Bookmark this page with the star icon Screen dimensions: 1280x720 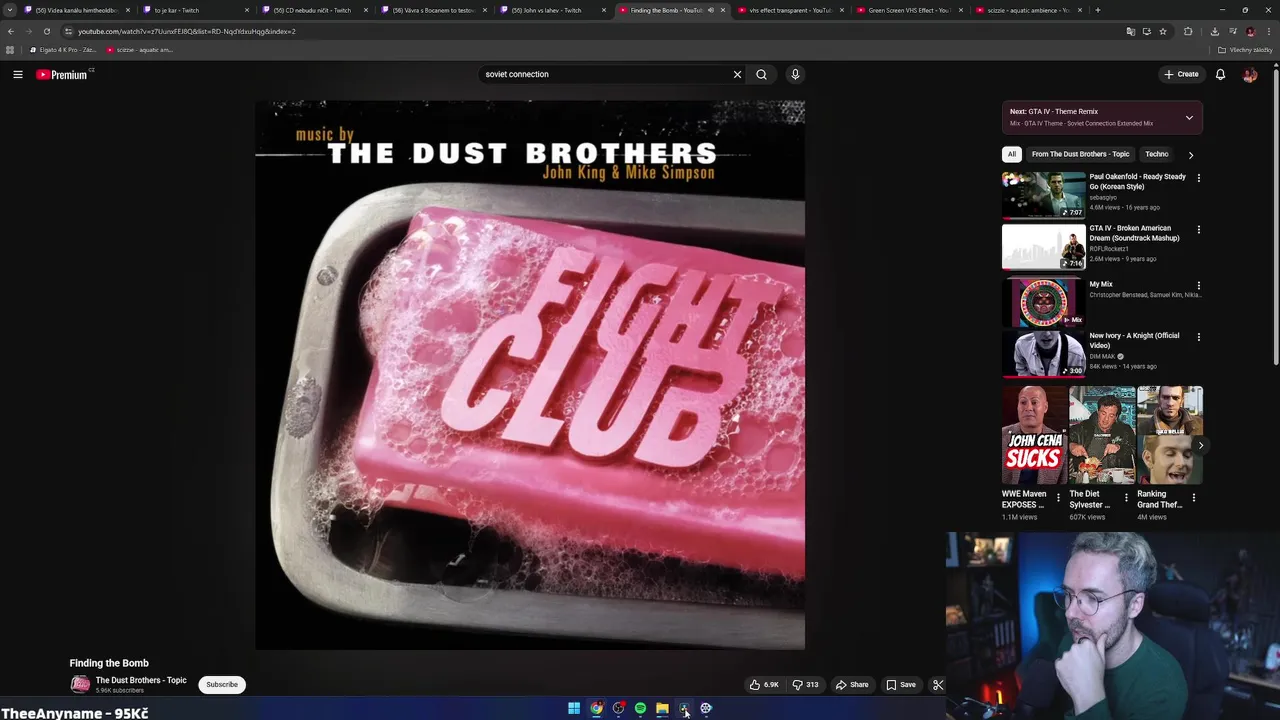(1163, 31)
